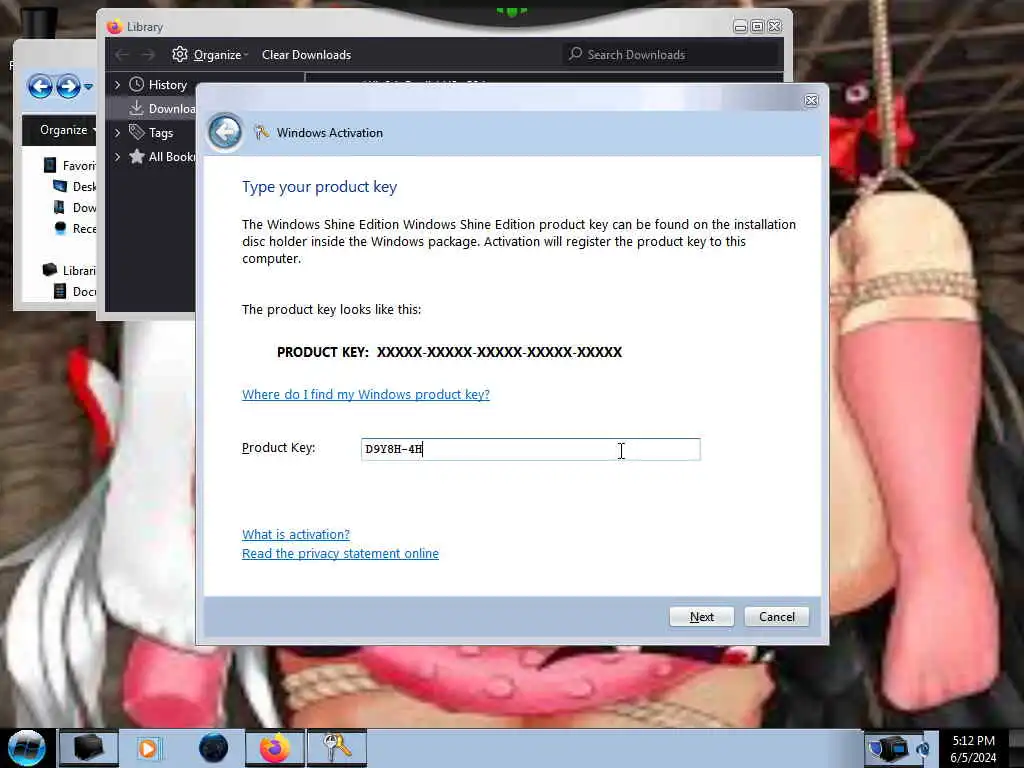Viewport: 1024px width, 768px height.
Task: Switch to Windows Activation keys taskbar icon
Action: (x=337, y=747)
